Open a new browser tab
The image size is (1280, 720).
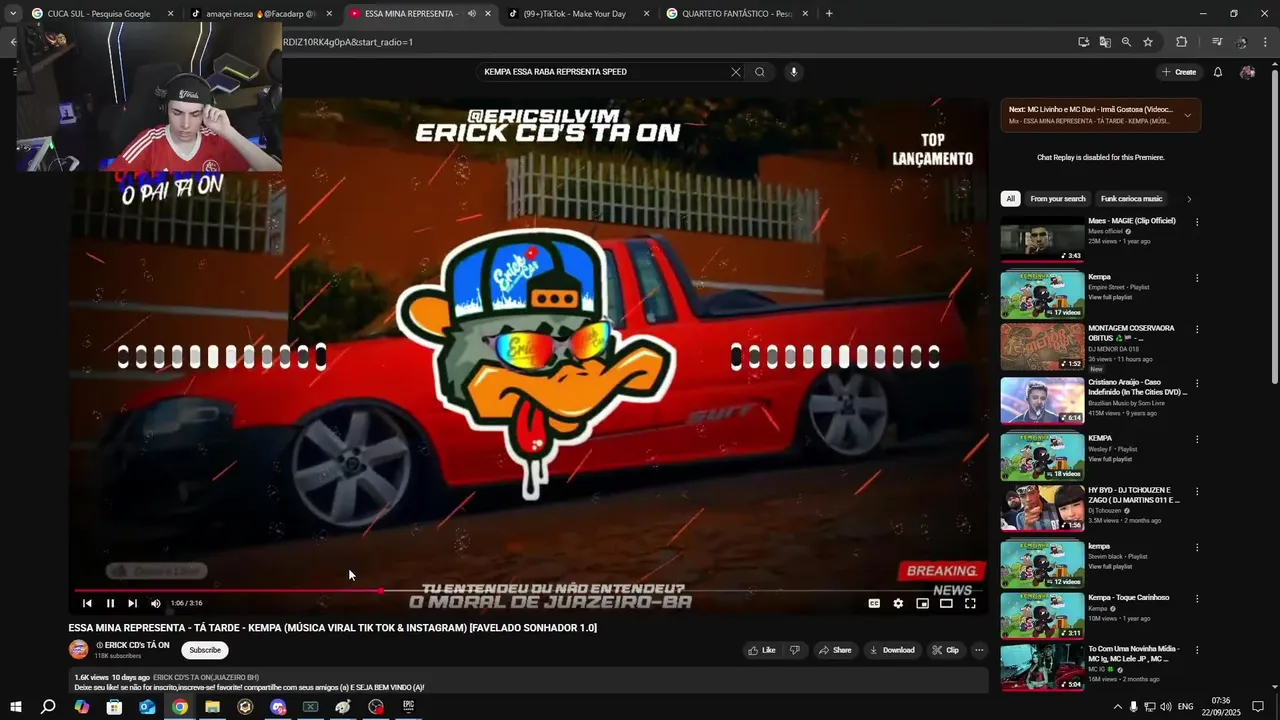coord(829,14)
